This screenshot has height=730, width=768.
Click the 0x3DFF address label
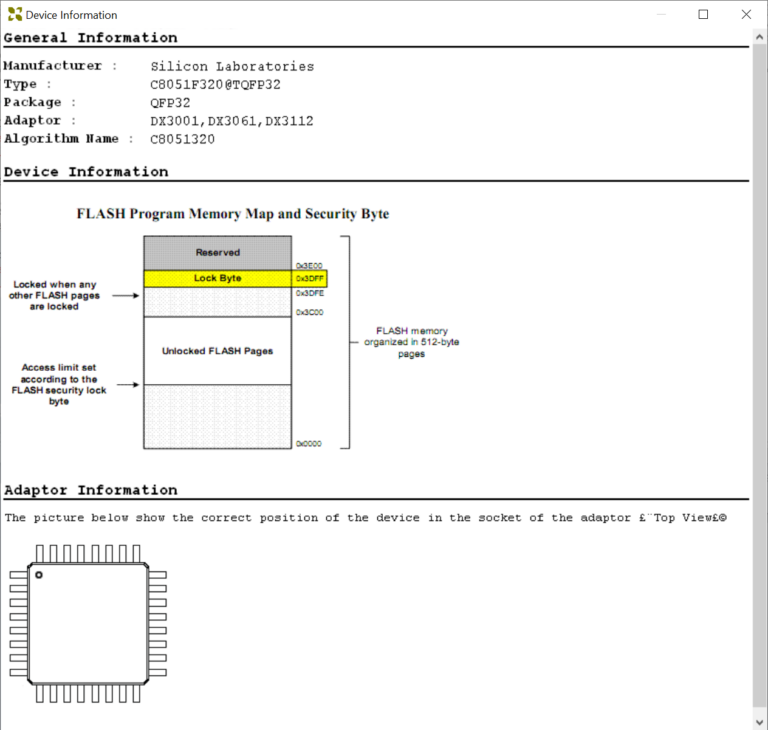[309, 279]
